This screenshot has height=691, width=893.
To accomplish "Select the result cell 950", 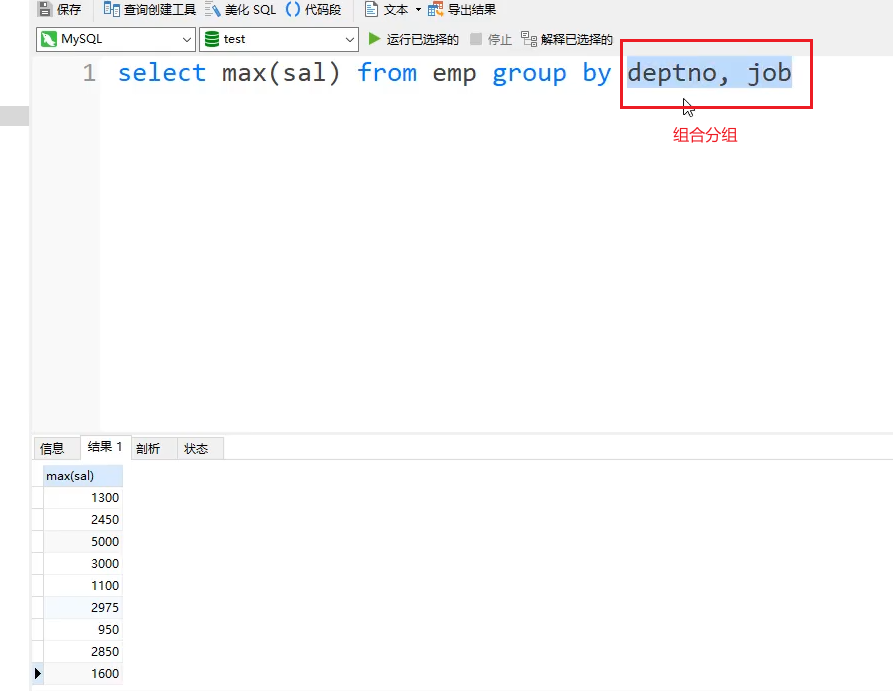I will [83, 629].
